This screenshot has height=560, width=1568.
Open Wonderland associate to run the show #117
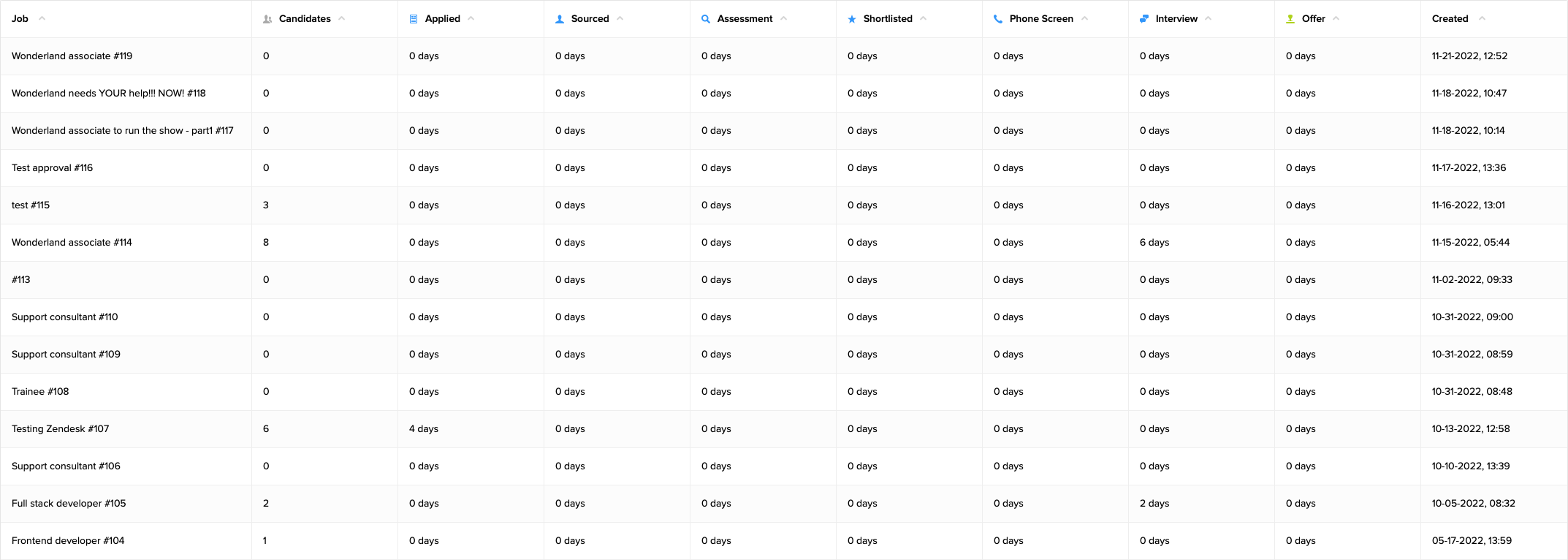[123, 131]
